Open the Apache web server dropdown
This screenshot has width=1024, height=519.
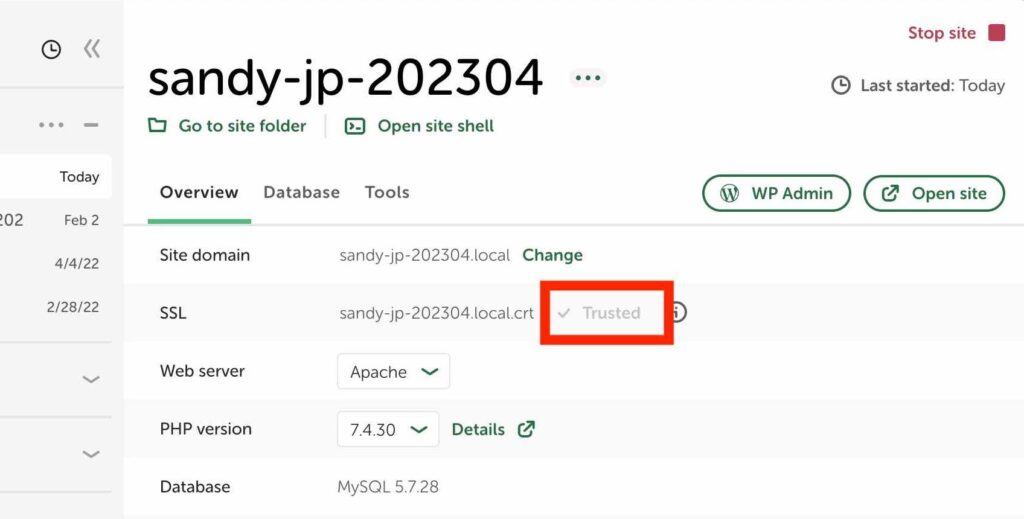coord(394,371)
